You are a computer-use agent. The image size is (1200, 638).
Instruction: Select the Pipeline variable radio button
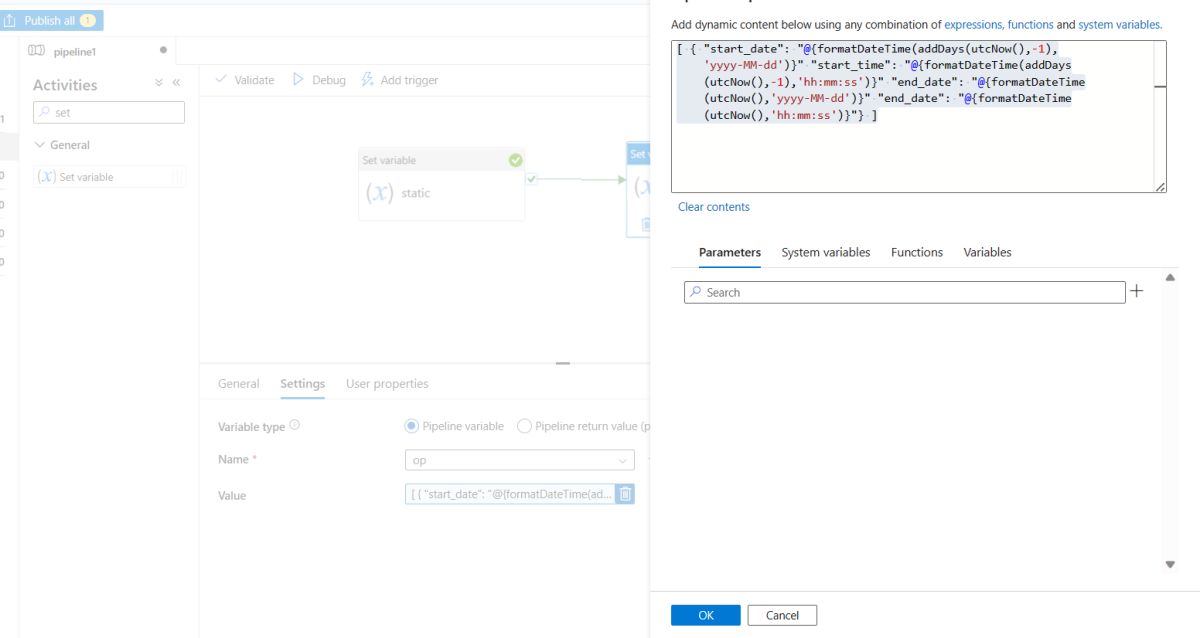pyautogui.click(x=411, y=426)
